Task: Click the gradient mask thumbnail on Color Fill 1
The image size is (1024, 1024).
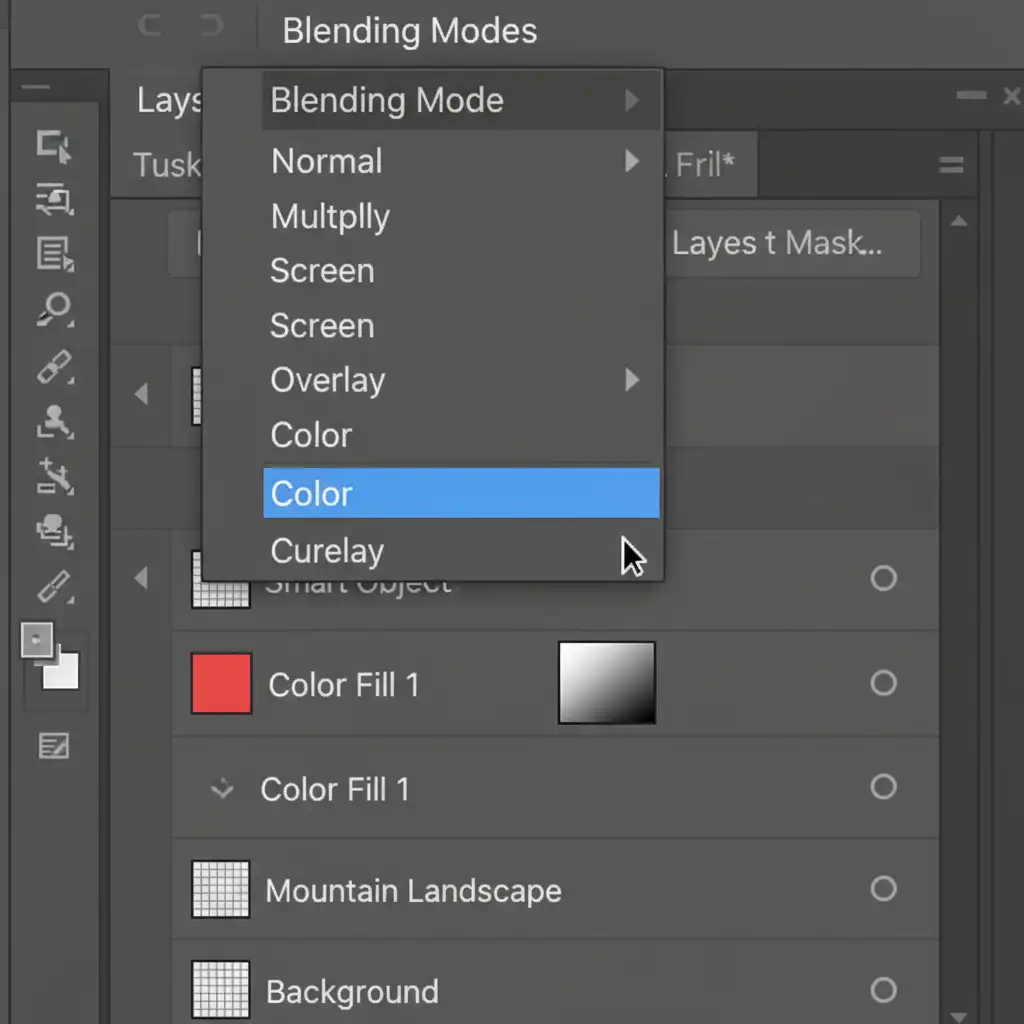Action: (606, 683)
